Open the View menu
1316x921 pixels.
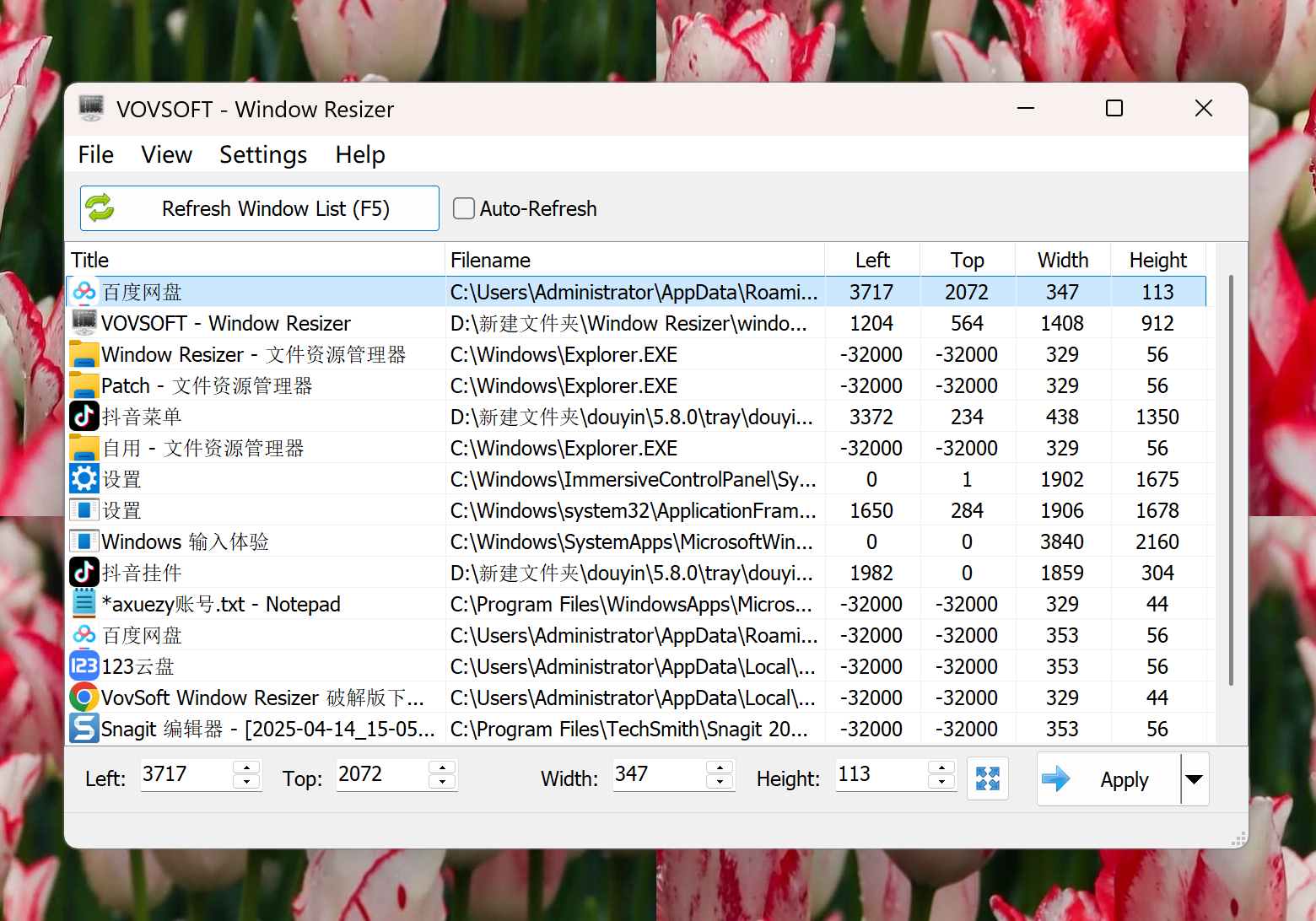[x=166, y=155]
